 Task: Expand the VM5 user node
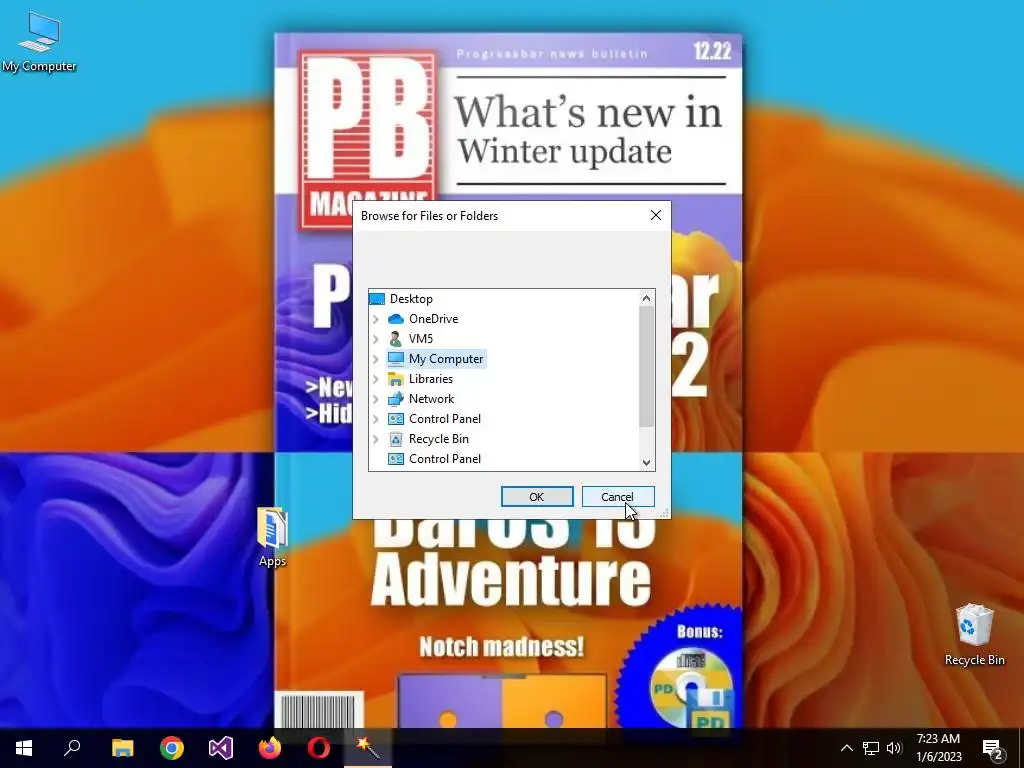[376, 339]
